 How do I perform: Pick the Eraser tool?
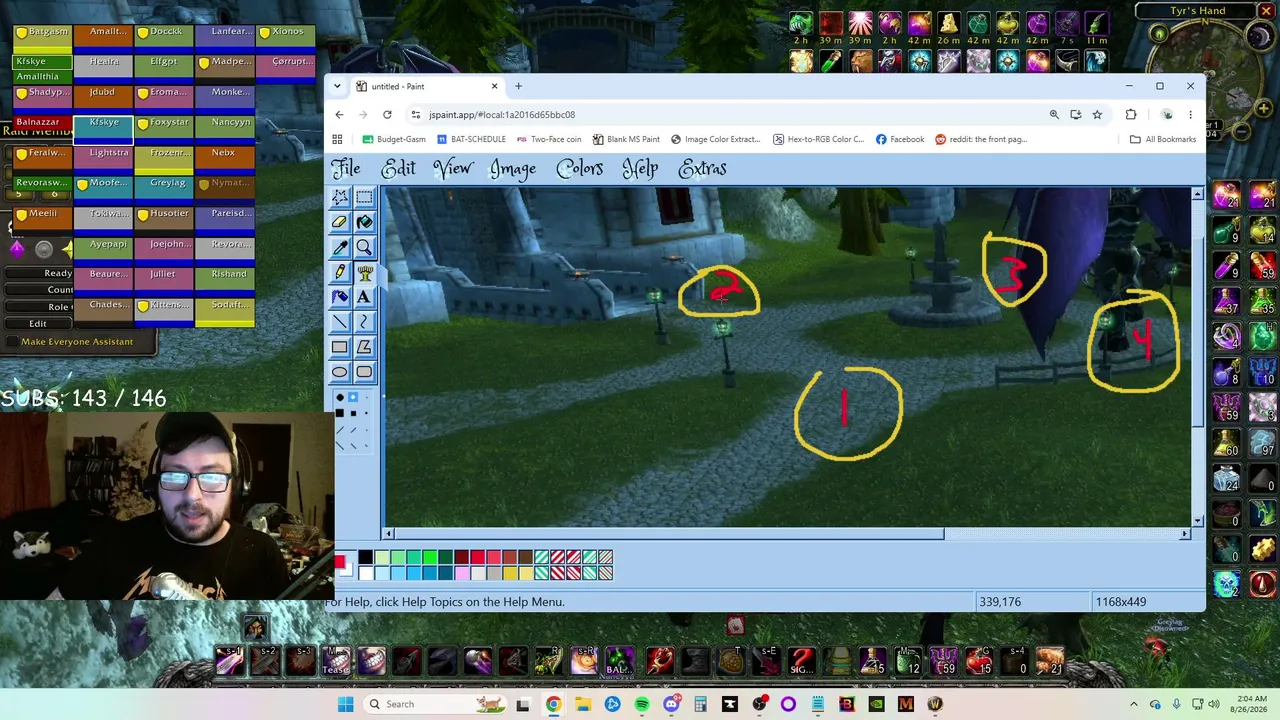[x=340, y=222]
